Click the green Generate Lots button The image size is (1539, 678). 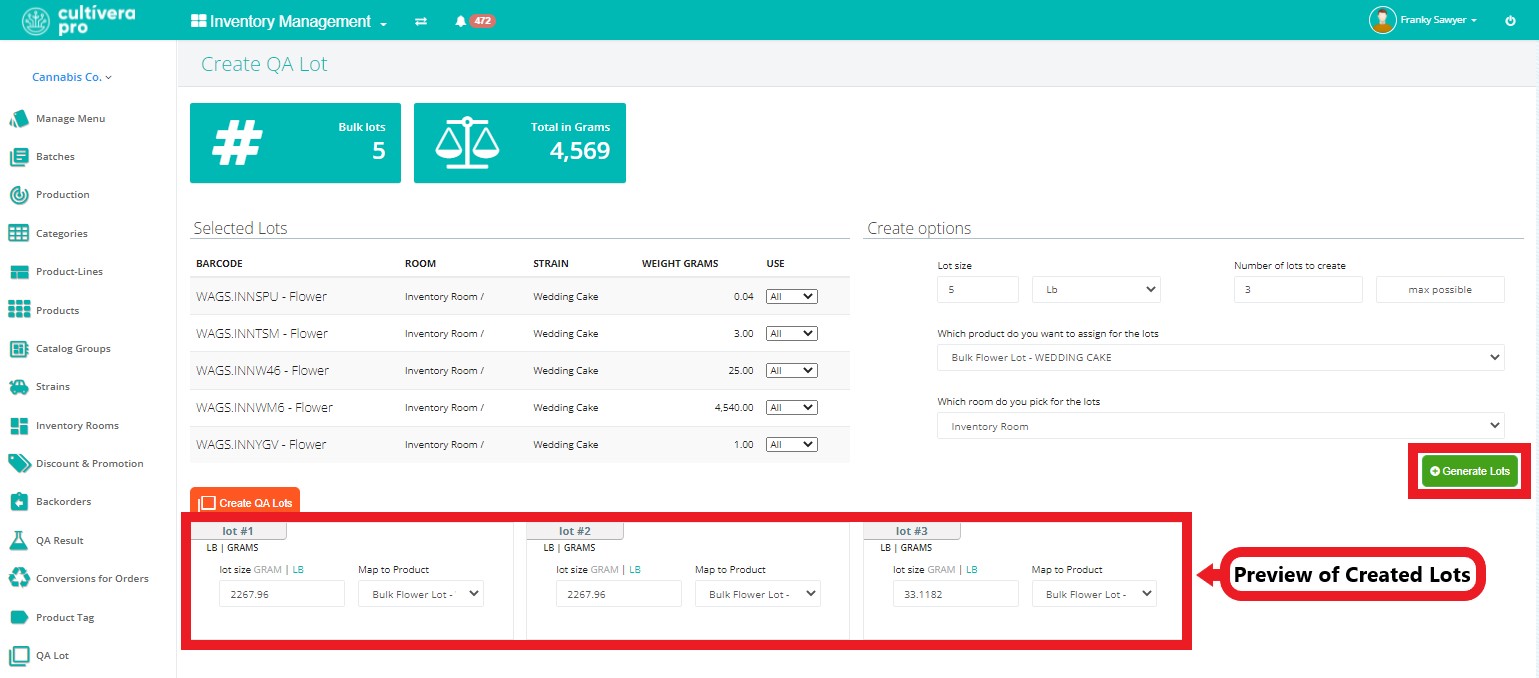point(1470,471)
